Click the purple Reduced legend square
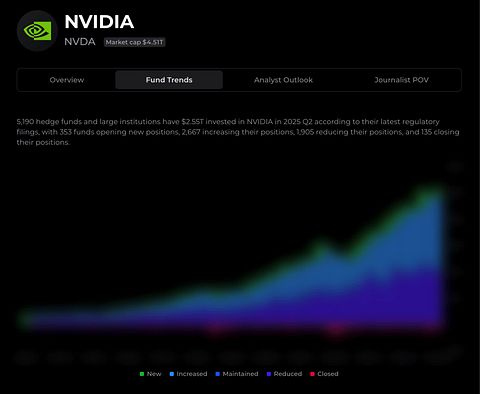The image size is (480, 394). [269, 374]
